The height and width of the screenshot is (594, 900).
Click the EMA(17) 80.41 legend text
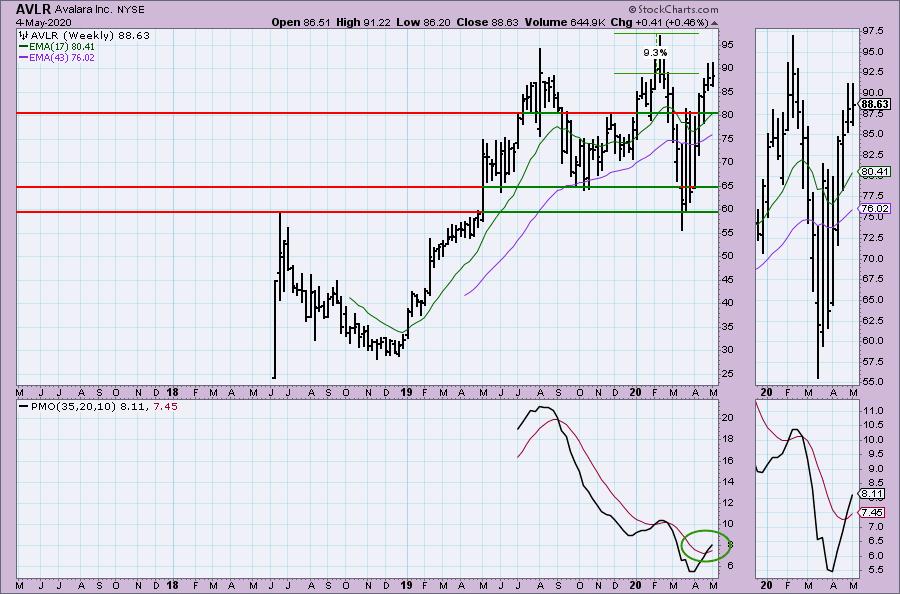point(61,46)
